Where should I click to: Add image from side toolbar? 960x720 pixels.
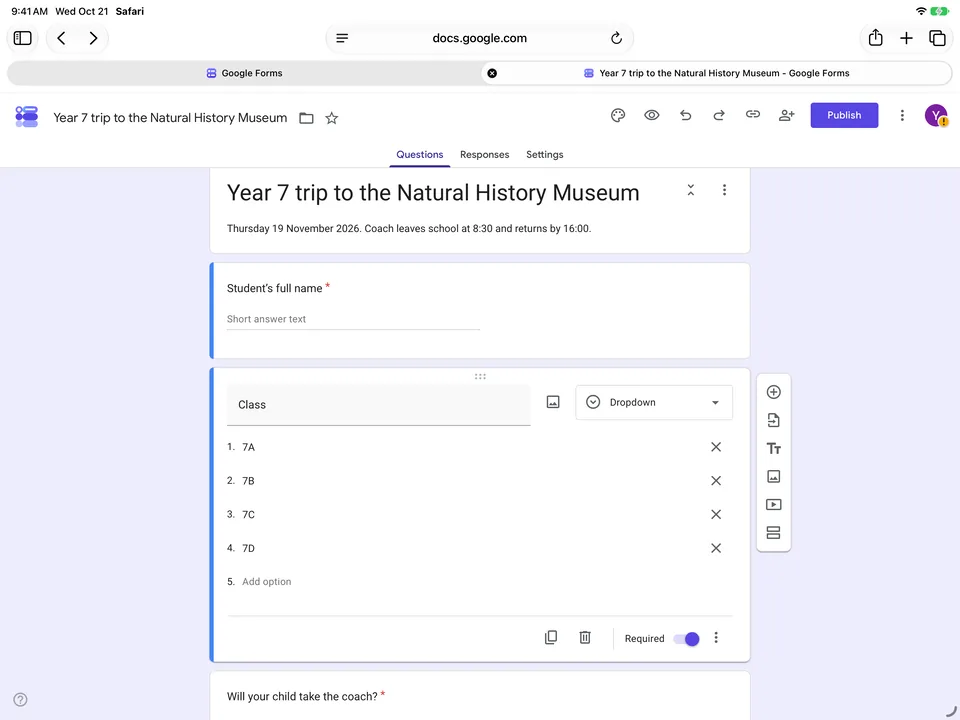pos(773,476)
